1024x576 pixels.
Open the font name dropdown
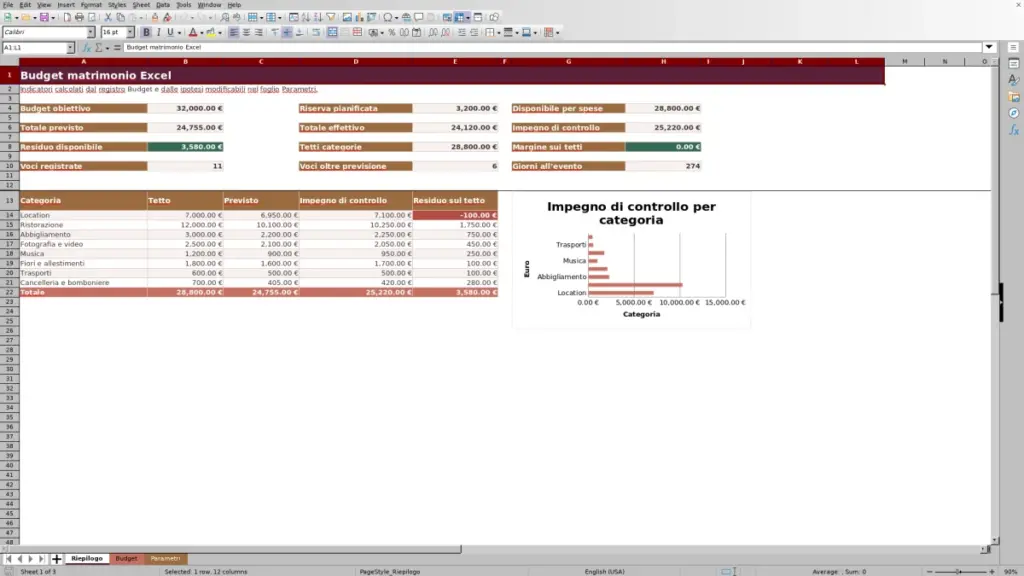click(x=91, y=33)
